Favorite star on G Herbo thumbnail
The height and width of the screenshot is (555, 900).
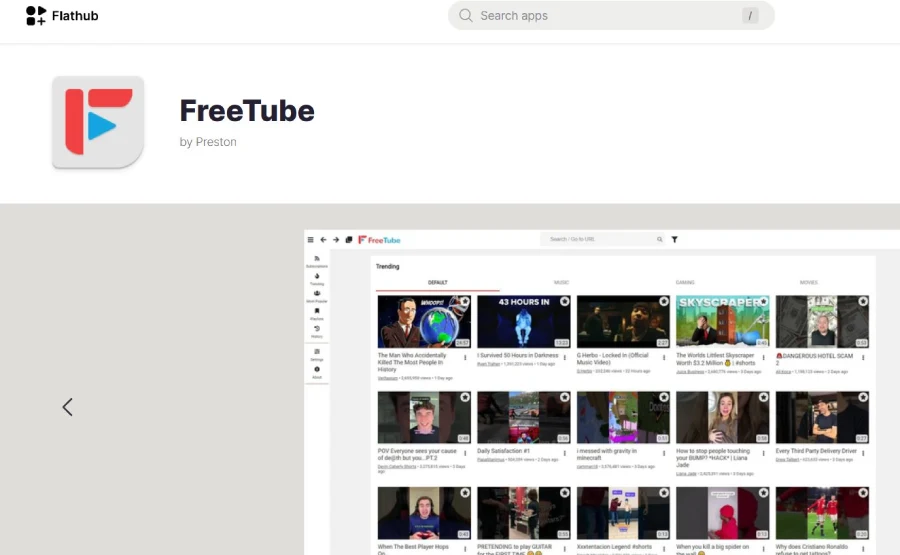click(664, 301)
